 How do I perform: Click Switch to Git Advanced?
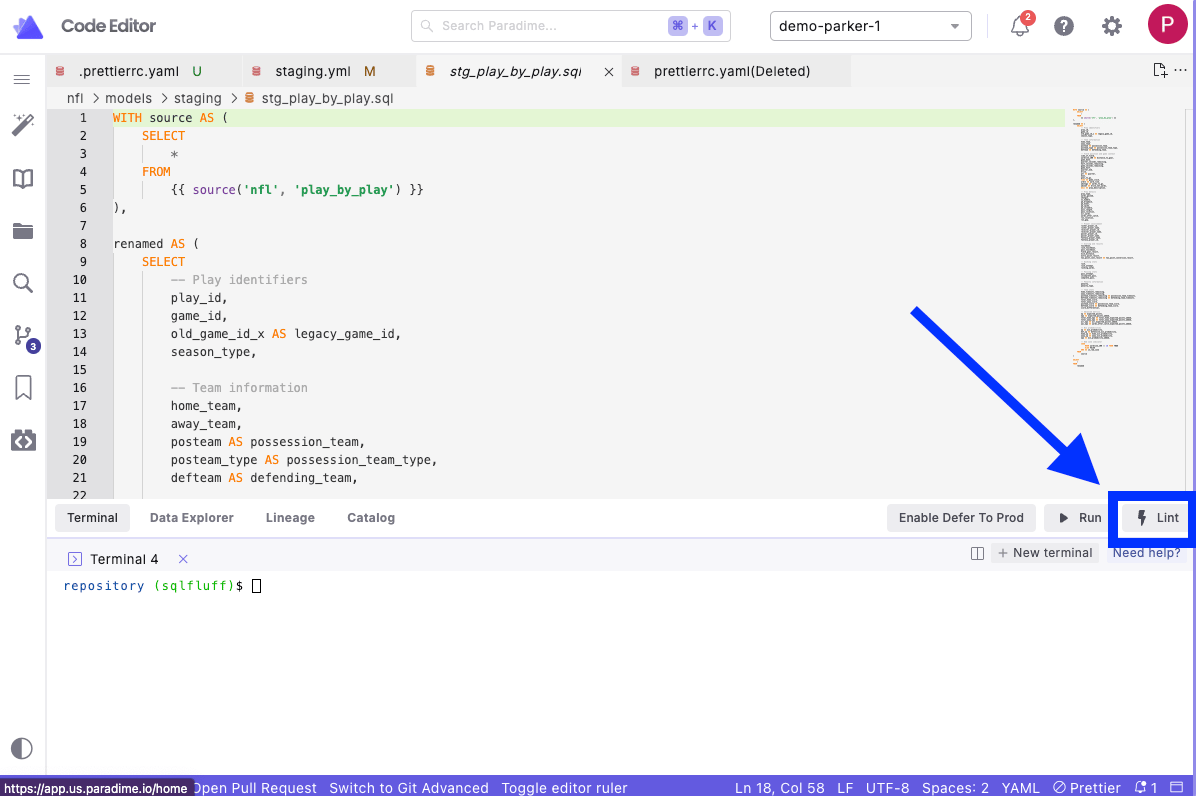[x=409, y=788]
